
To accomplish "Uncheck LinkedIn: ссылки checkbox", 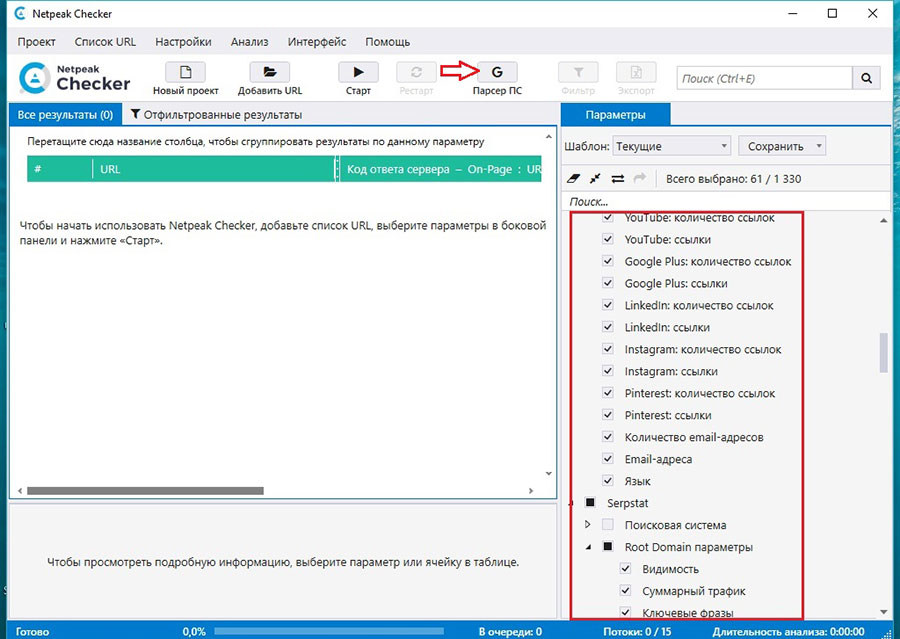I will 608,327.
